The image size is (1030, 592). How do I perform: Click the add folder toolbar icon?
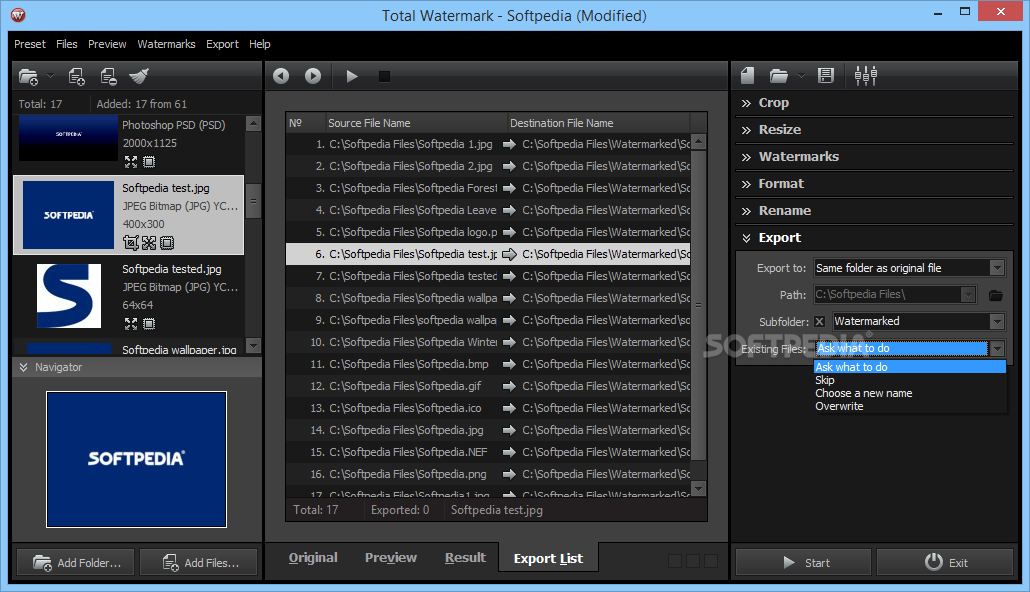pos(28,77)
